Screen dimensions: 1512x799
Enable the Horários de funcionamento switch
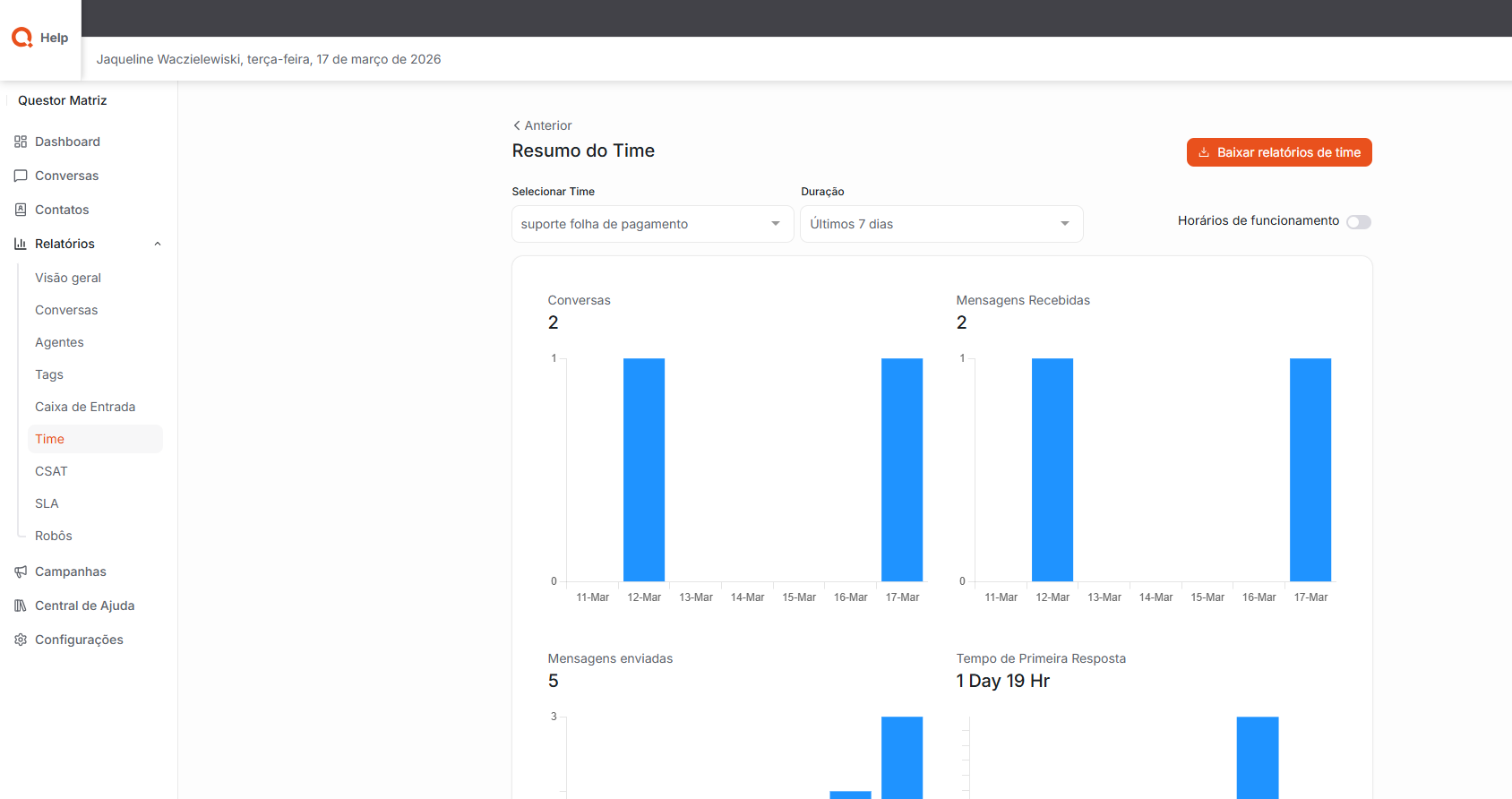tap(1358, 222)
